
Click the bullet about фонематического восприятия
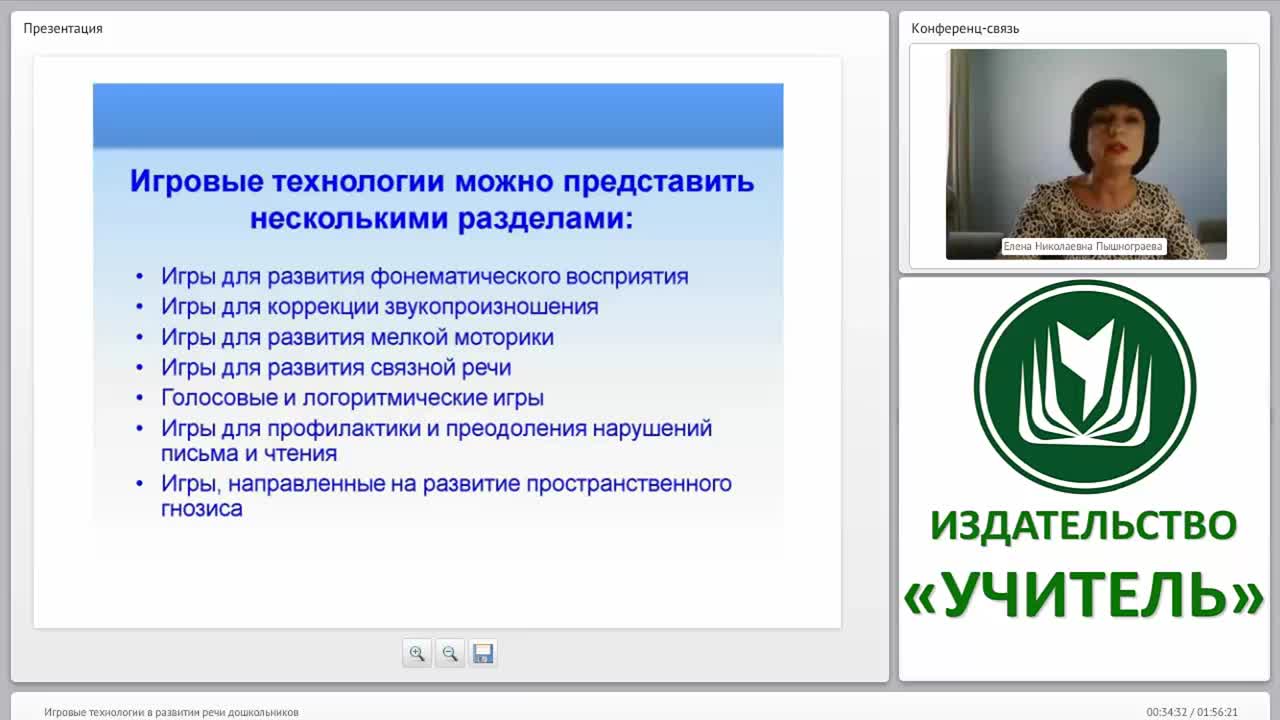coord(425,276)
